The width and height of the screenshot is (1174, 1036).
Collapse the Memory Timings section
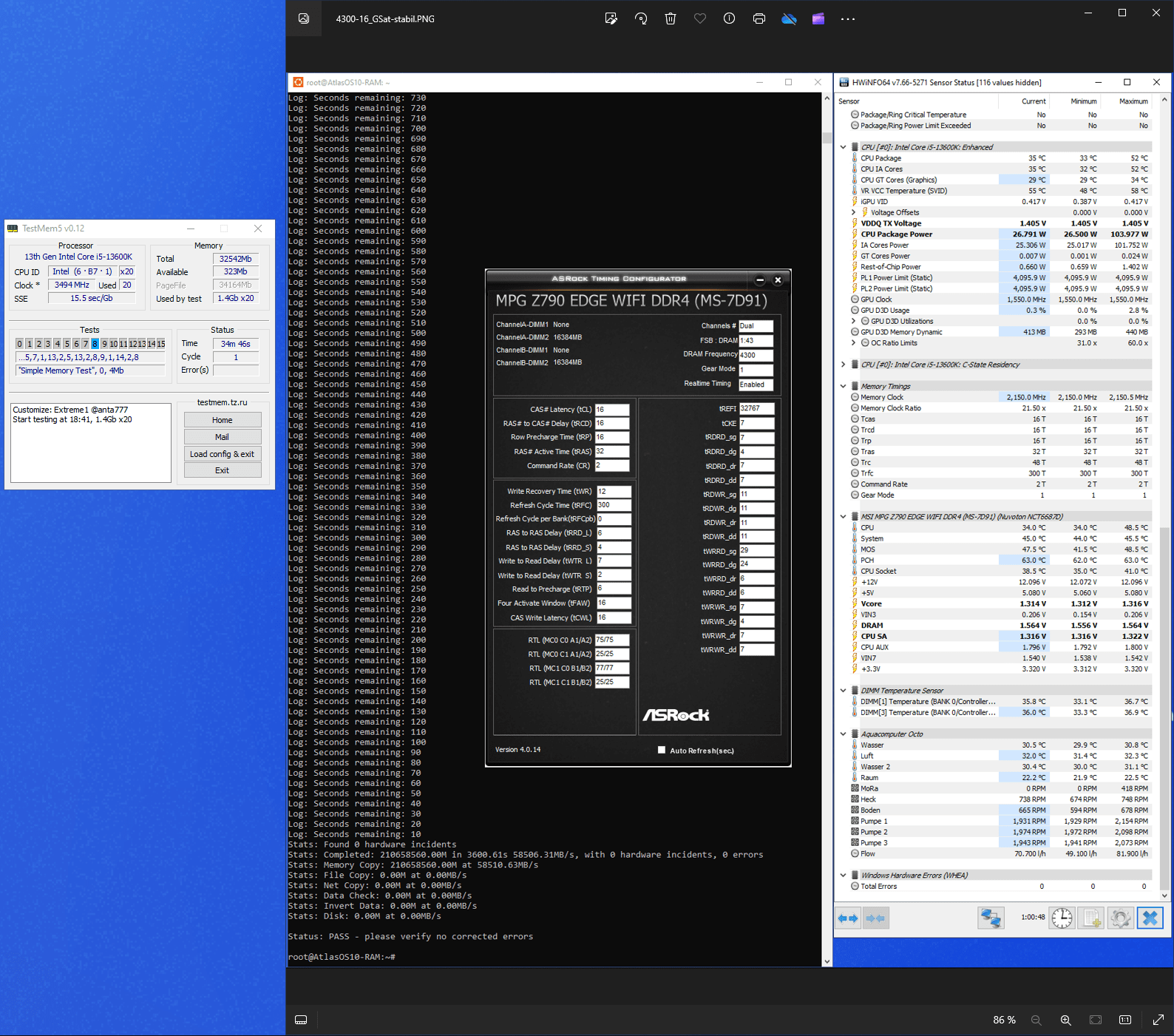coord(844,386)
